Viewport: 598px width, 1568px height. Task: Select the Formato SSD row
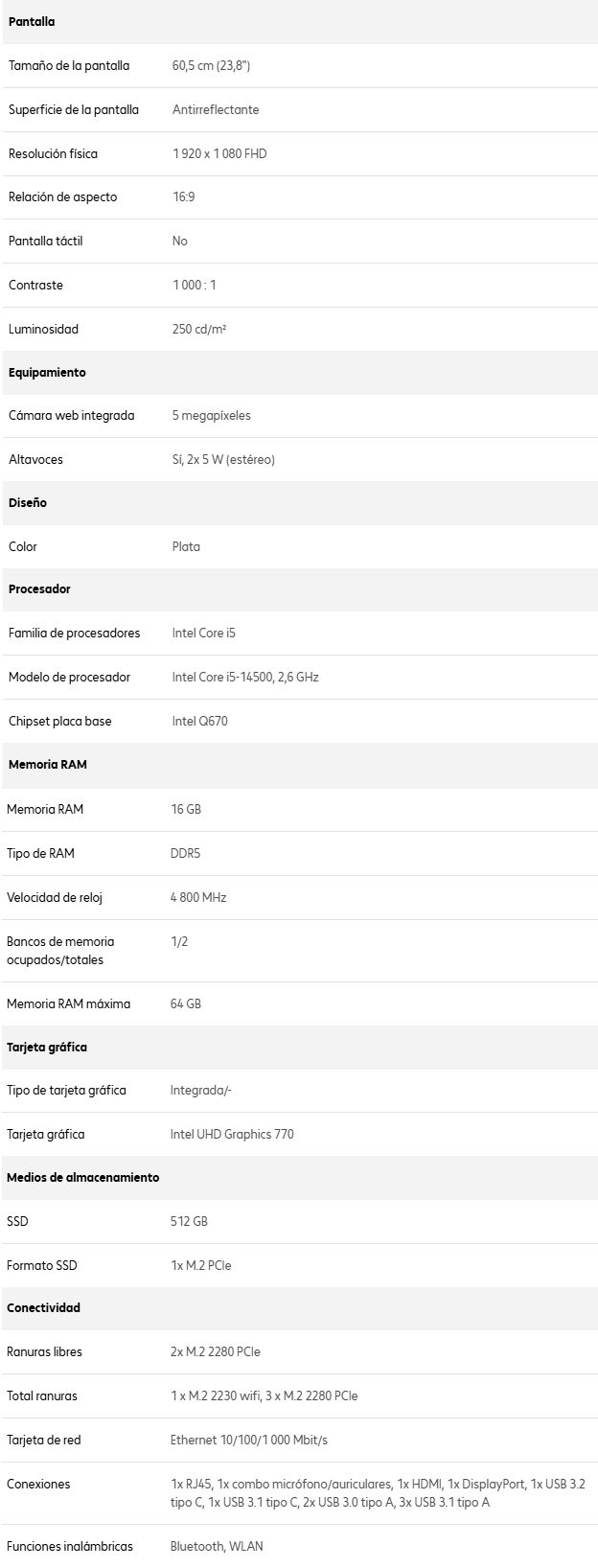point(299,1266)
